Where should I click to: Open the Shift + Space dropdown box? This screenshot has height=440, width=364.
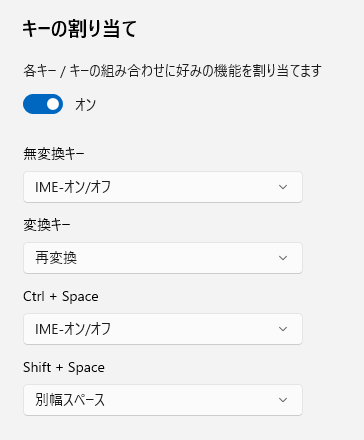pos(163,400)
